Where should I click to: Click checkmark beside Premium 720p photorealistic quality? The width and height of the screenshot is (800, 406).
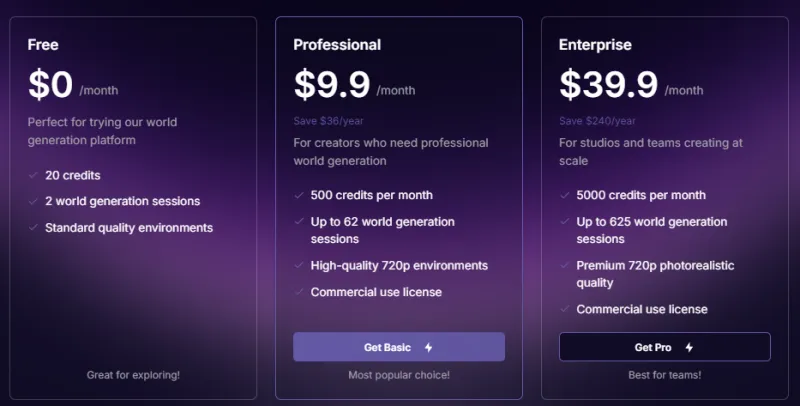point(565,266)
